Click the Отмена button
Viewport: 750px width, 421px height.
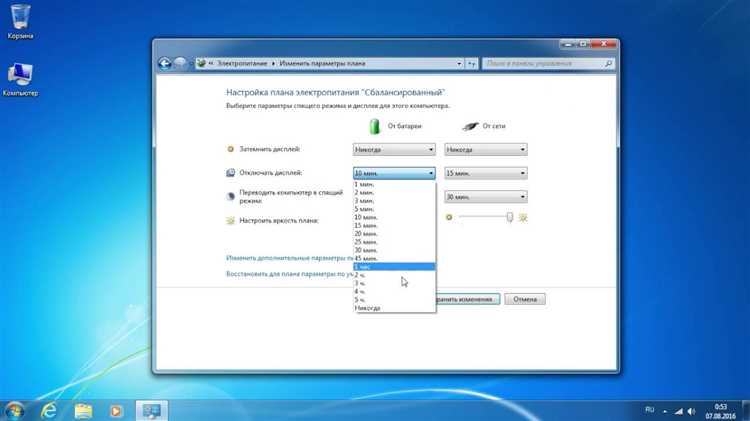pyautogui.click(x=525, y=299)
